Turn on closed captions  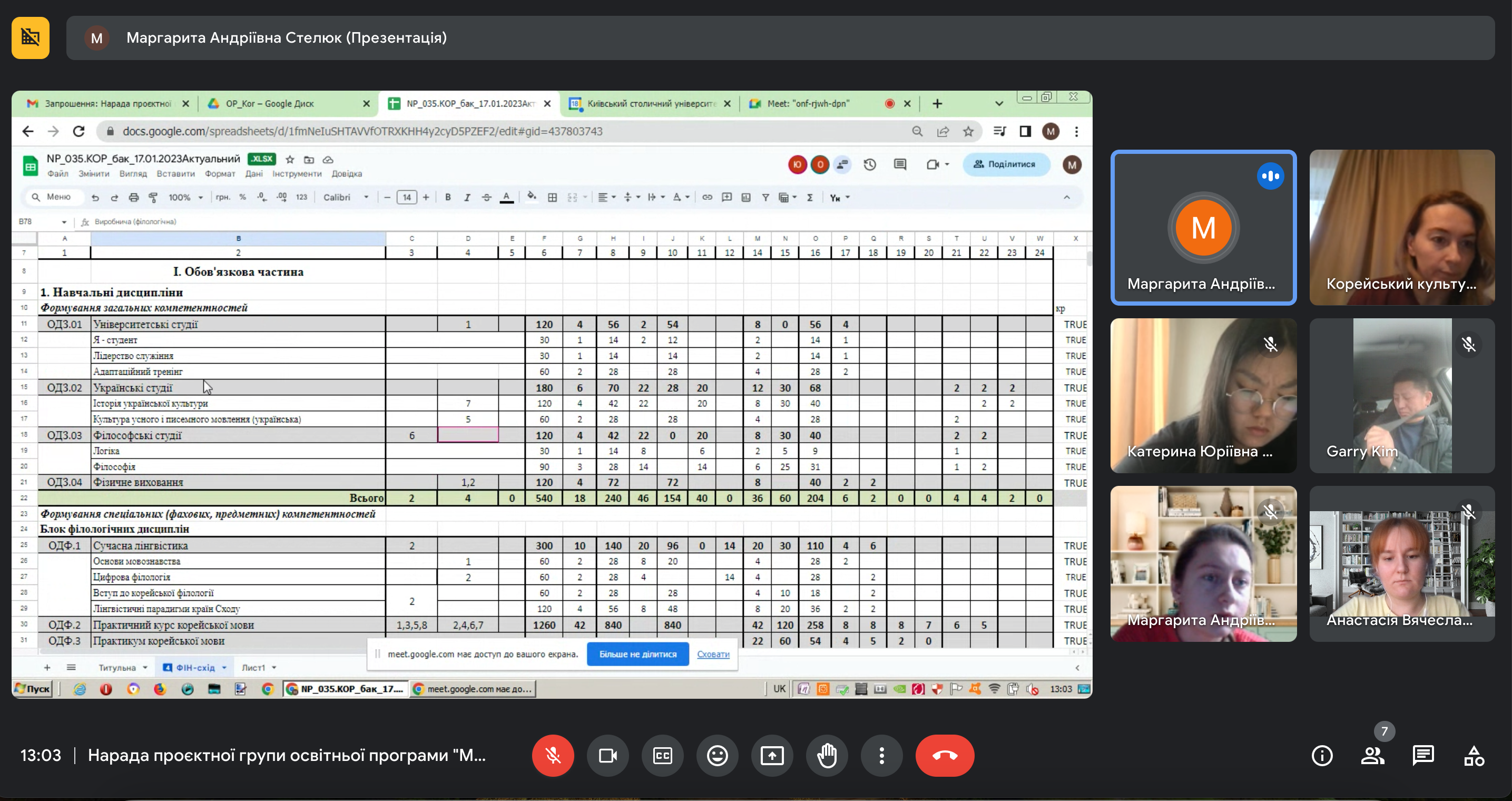662,755
